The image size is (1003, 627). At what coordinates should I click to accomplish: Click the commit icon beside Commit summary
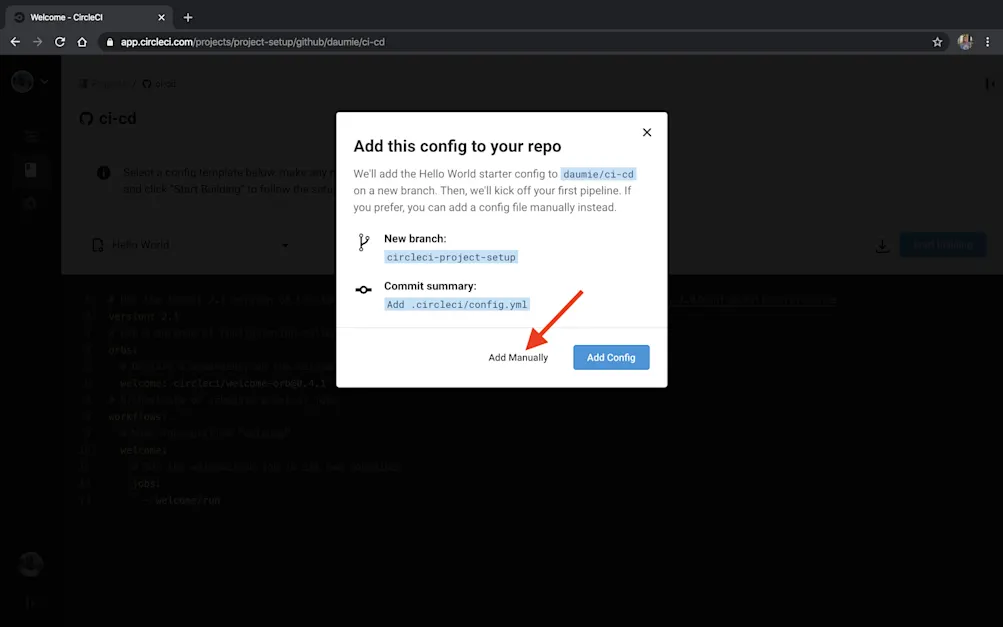pos(363,290)
